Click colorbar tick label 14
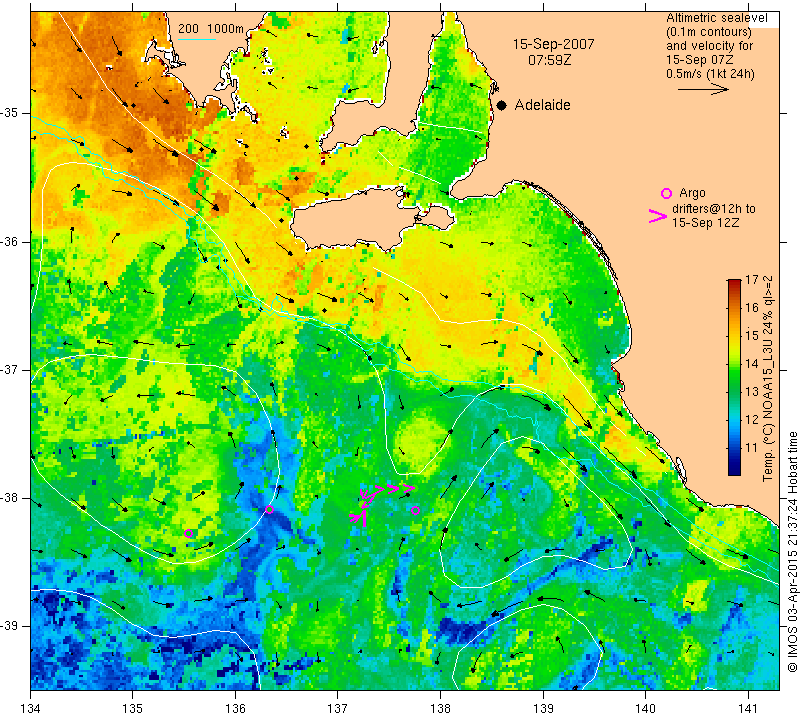 click(752, 364)
